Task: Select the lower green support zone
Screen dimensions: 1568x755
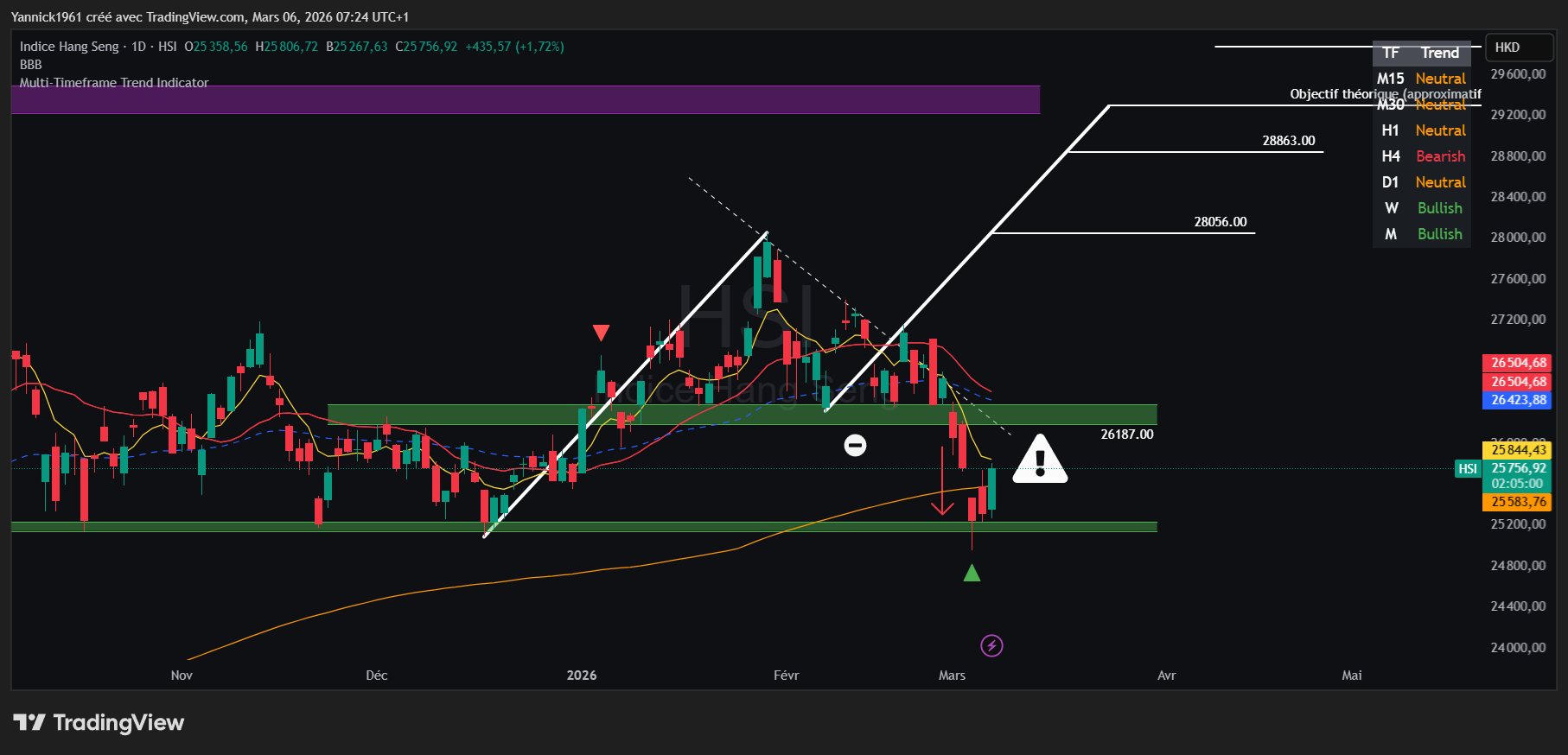Action: point(583,526)
